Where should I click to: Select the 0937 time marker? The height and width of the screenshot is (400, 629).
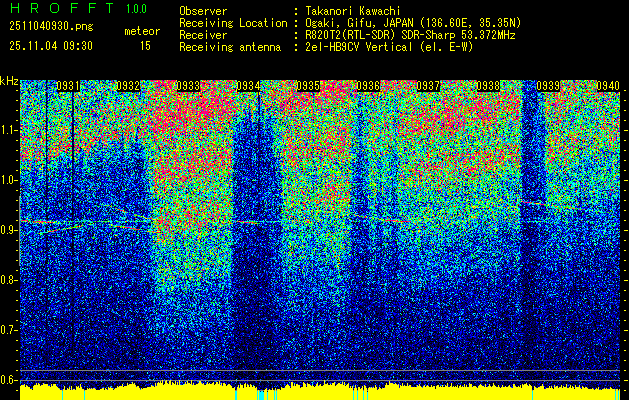click(428, 86)
